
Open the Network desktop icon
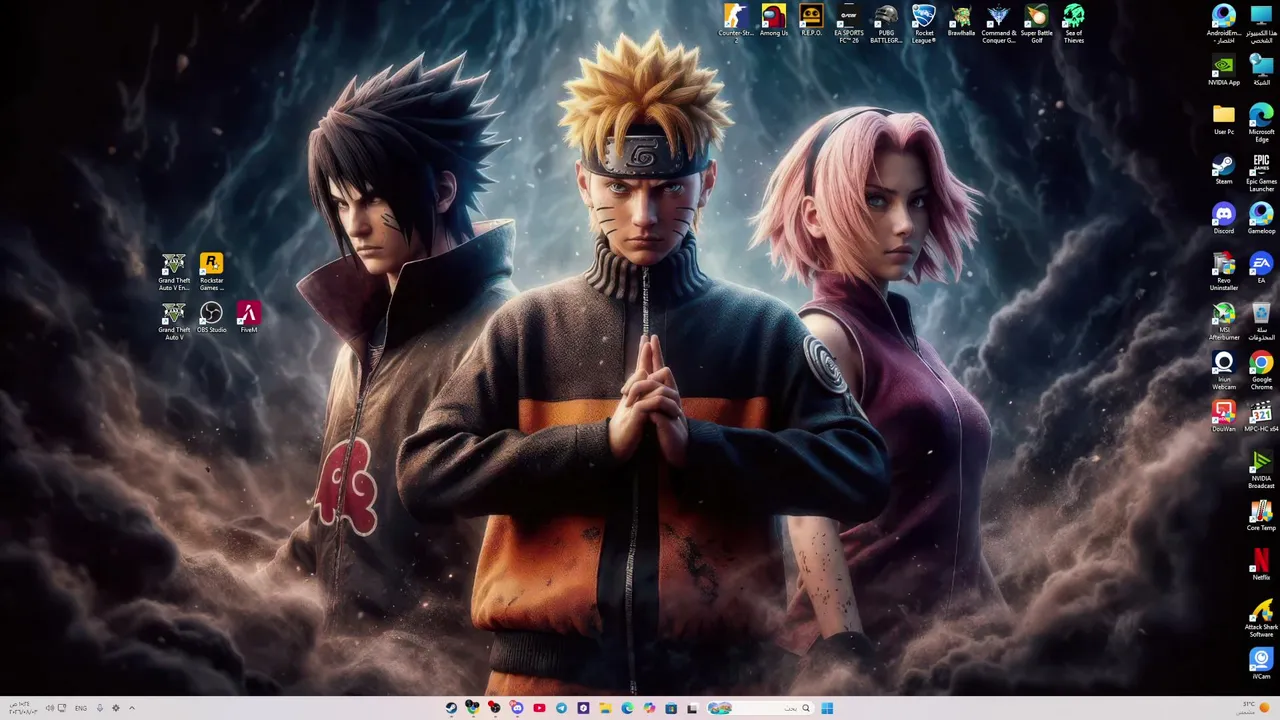pos(1261,70)
